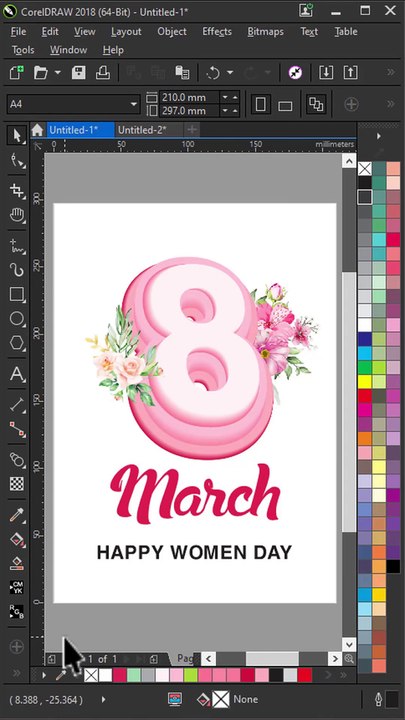405x720 pixels.
Task: Click the Undo arrow icon
Action: coord(213,73)
